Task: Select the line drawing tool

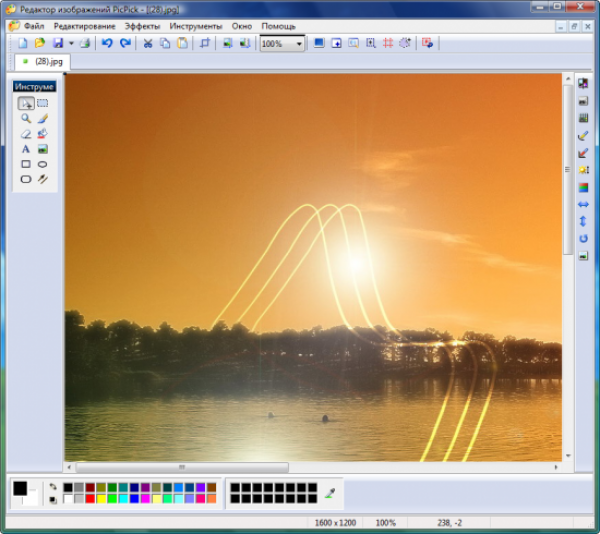Action: 42,179
